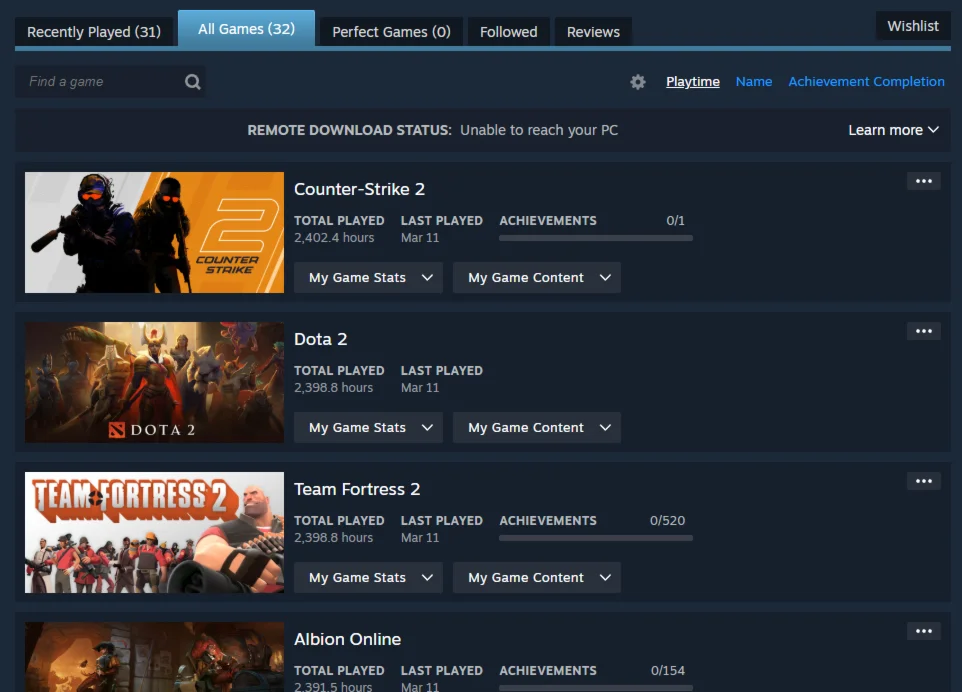The height and width of the screenshot is (692, 962).
Task: Click the Dota 2 game title
Action: (321, 339)
